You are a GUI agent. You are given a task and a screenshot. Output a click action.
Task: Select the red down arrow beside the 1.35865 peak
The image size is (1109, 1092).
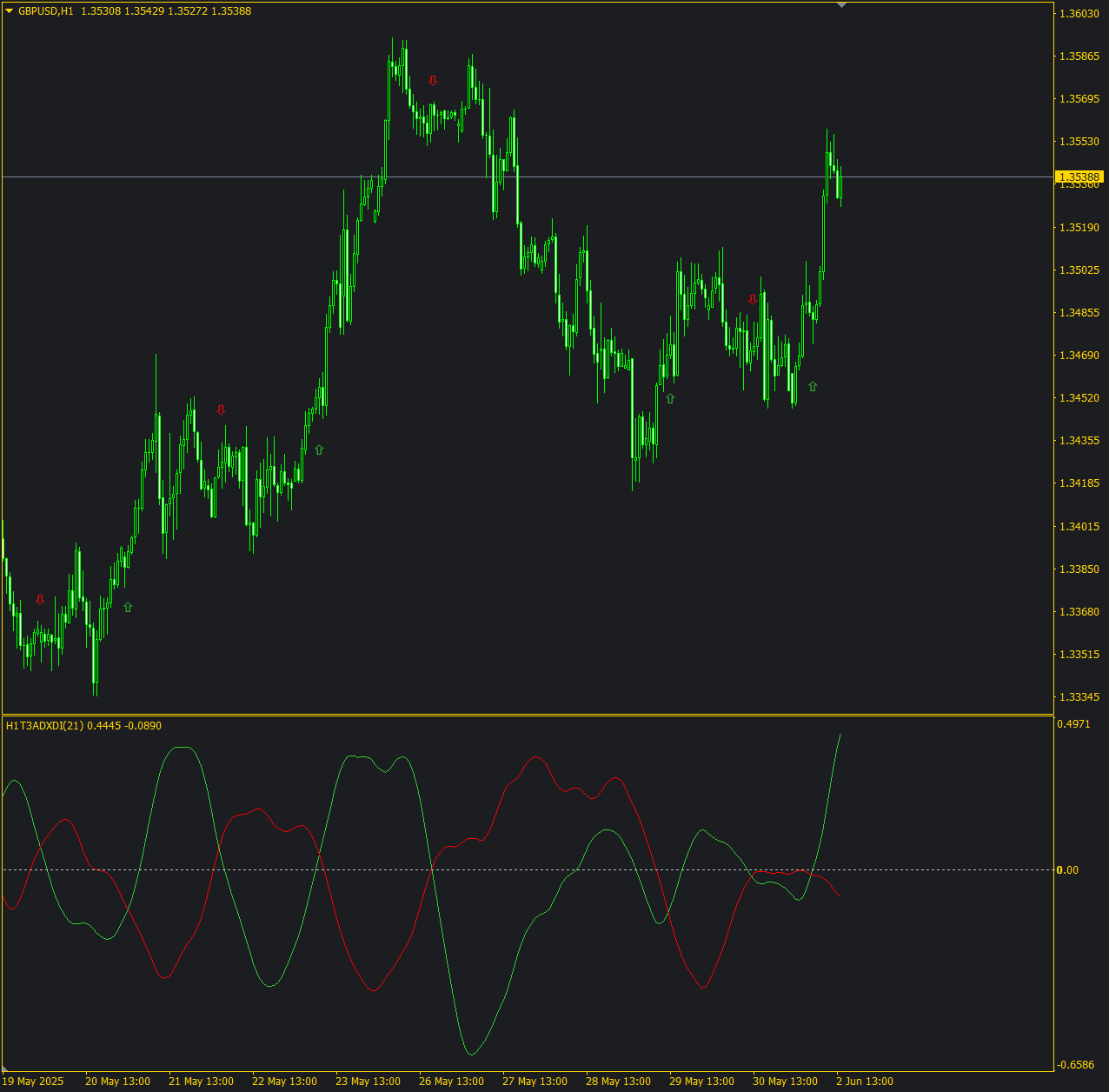[433, 80]
